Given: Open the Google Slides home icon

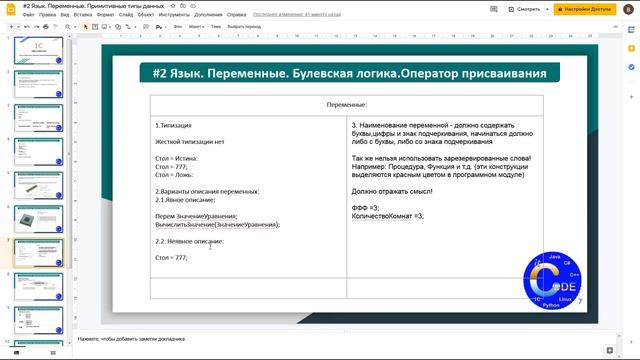Looking at the screenshot, I should click(11, 9).
